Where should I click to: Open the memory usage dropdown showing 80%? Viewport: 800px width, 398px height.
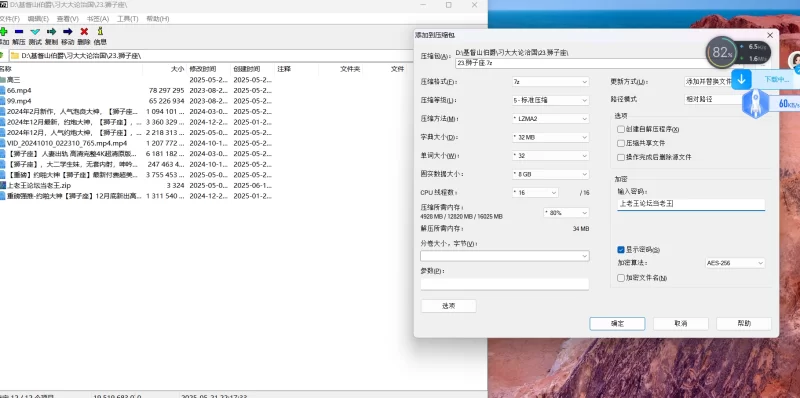pyautogui.click(x=566, y=213)
